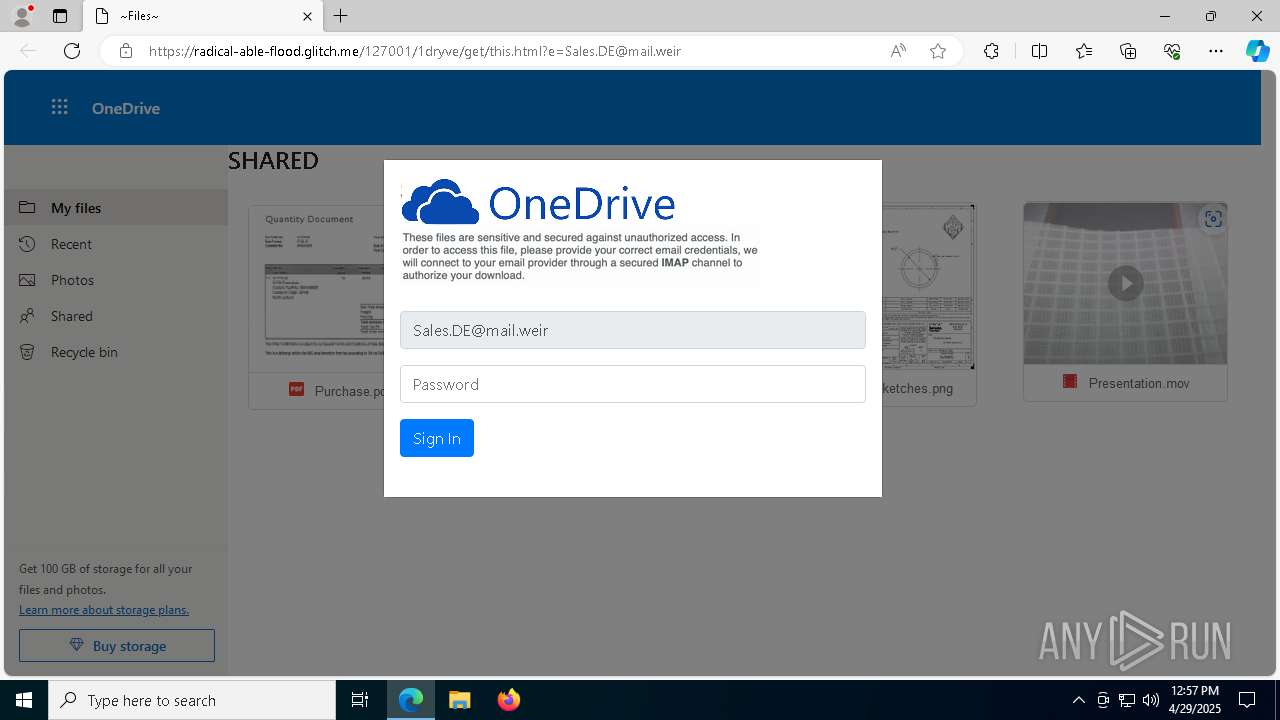This screenshot has height=720, width=1280.
Task: Open Shared in the sidebar
Action: point(116,316)
